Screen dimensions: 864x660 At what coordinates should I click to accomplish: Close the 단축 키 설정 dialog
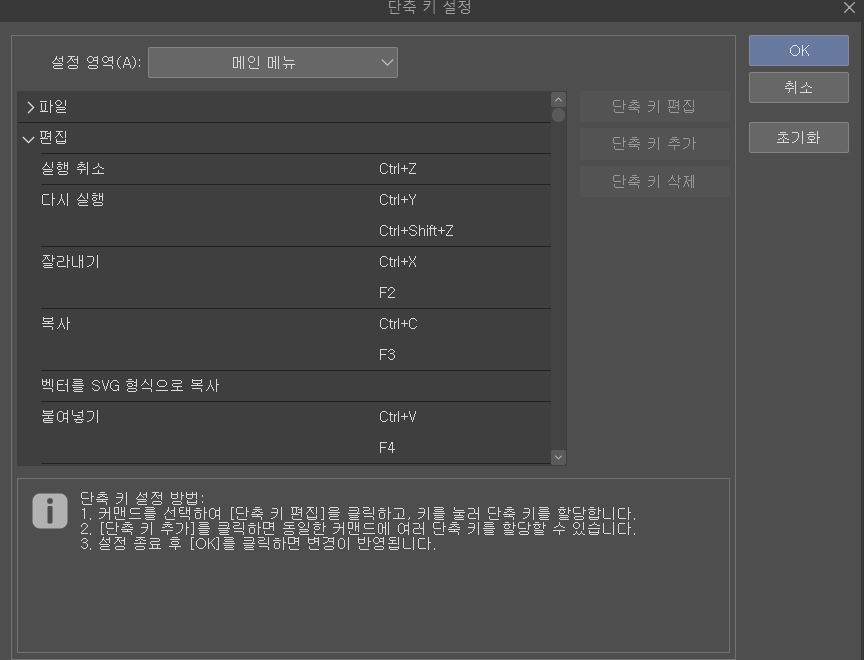[x=849, y=8]
